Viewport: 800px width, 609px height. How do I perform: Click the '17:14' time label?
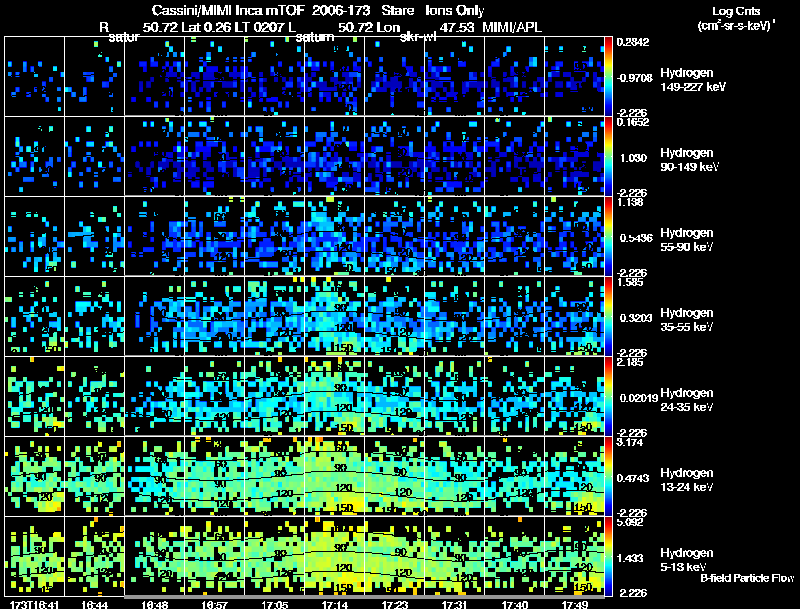click(x=335, y=605)
